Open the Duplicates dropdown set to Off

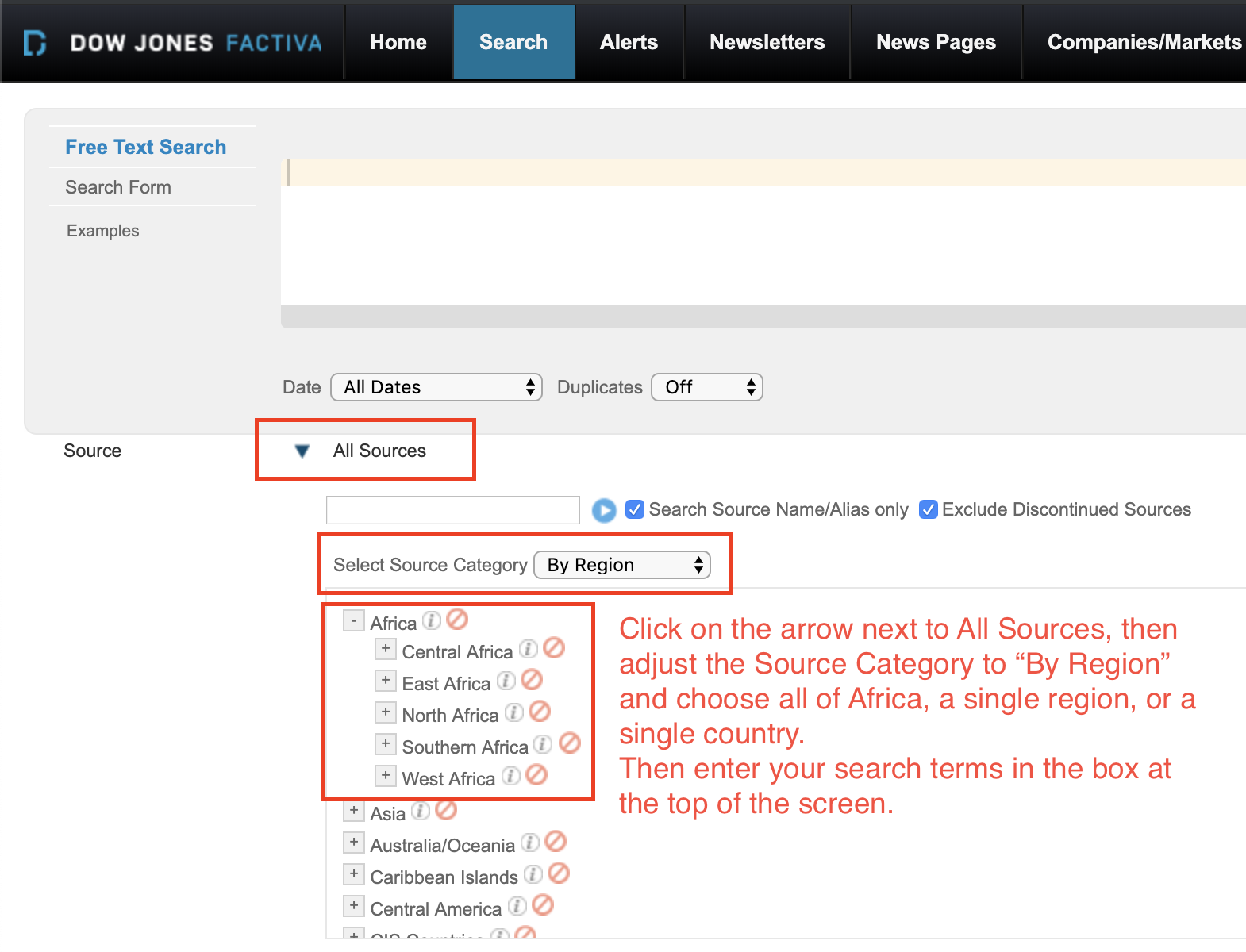click(707, 387)
